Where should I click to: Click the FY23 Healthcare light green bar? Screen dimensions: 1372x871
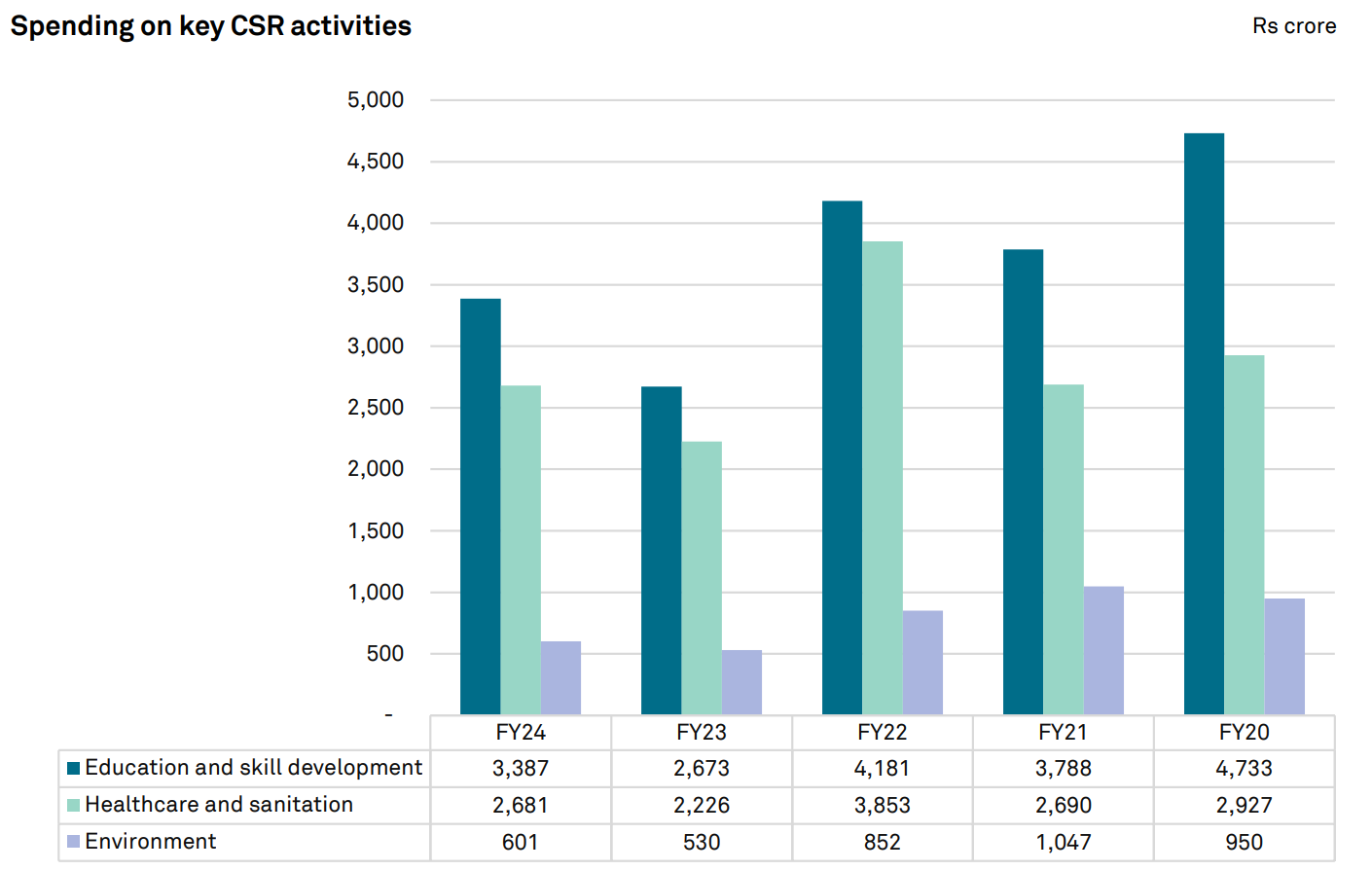pyautogui.click(x=702, y=578)
